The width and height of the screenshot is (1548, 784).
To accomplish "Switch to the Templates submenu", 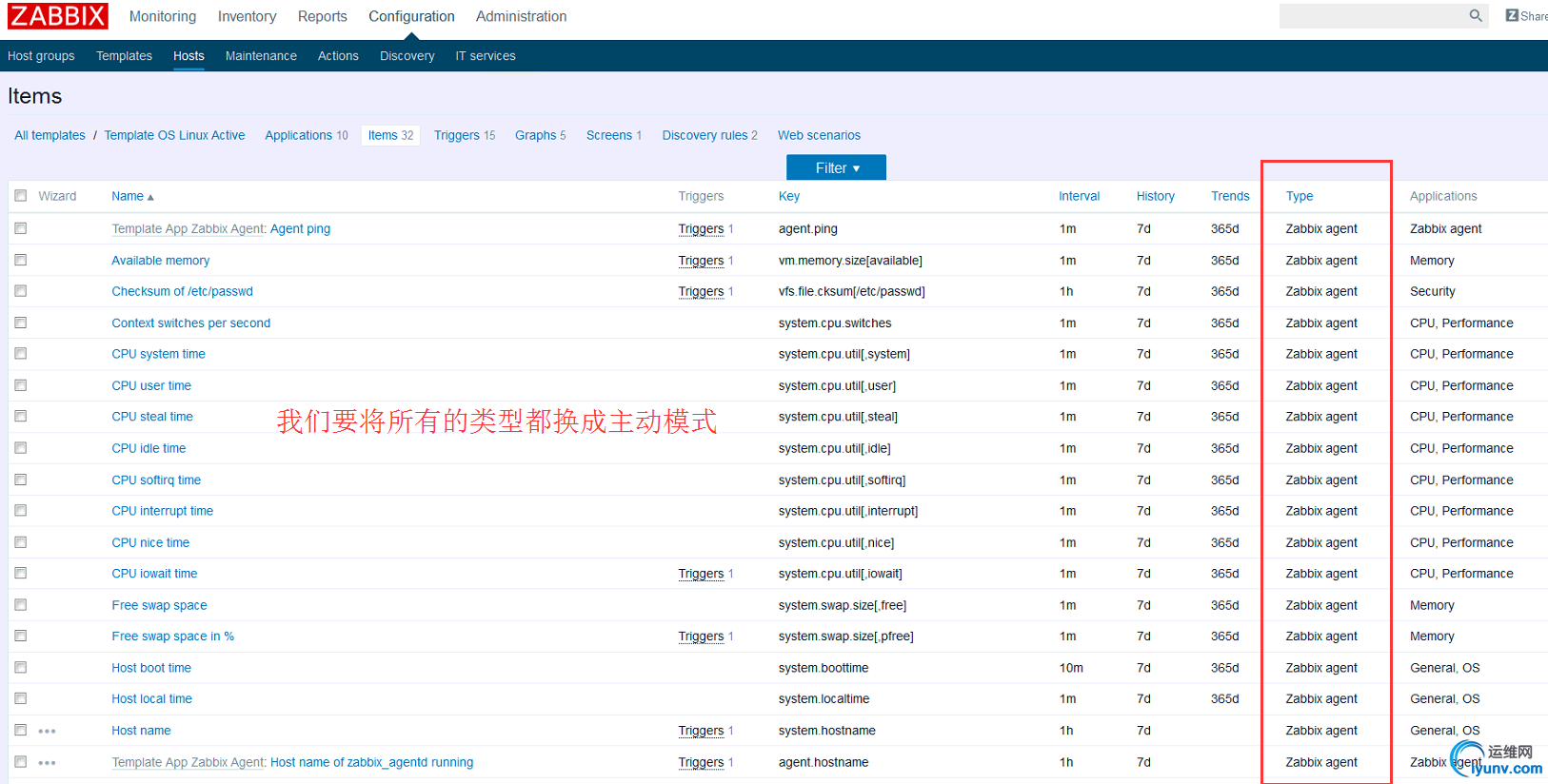I will pyautogui.click(x=124, y=56).
